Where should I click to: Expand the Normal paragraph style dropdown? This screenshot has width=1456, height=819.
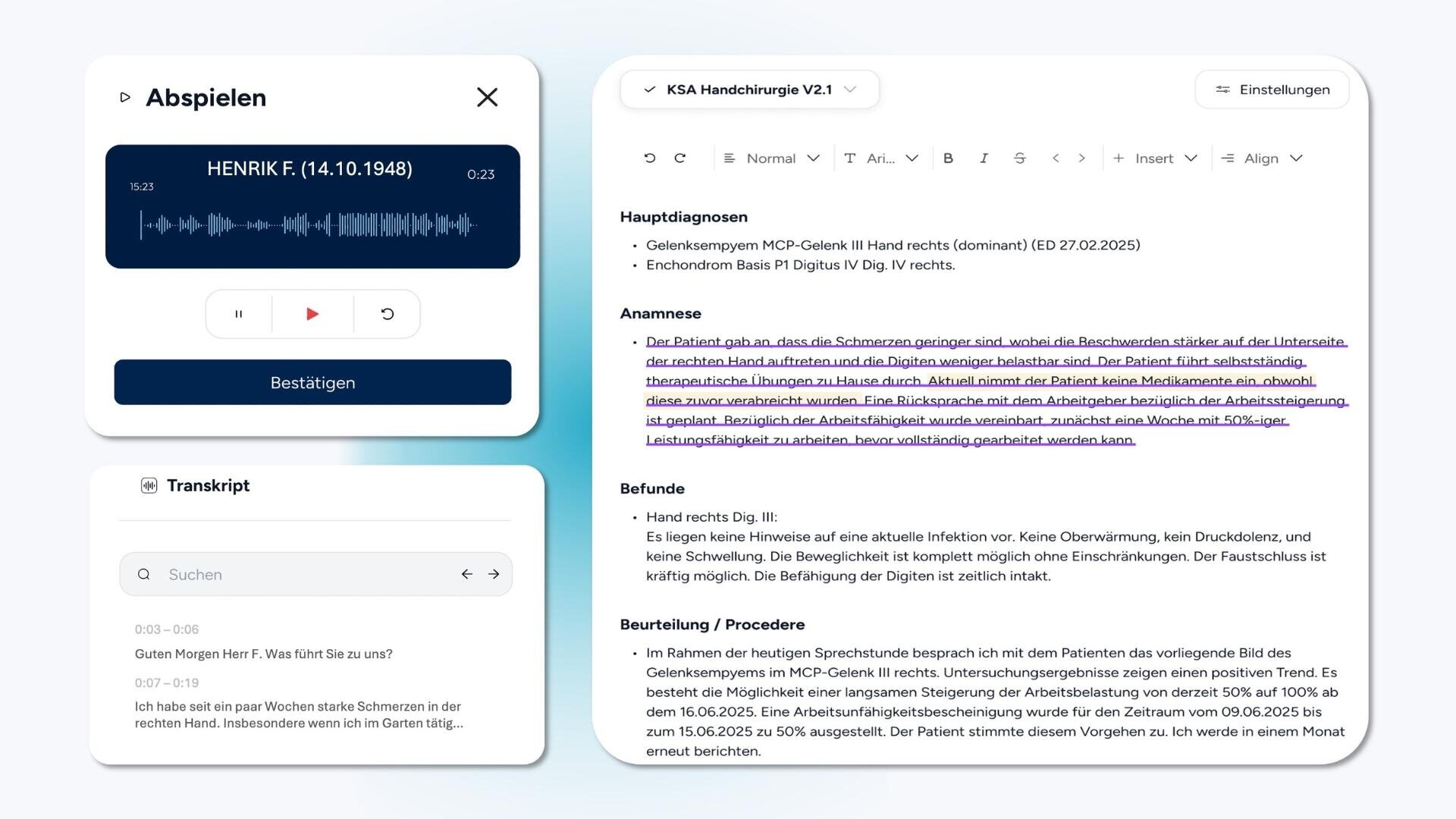[772, 158]
